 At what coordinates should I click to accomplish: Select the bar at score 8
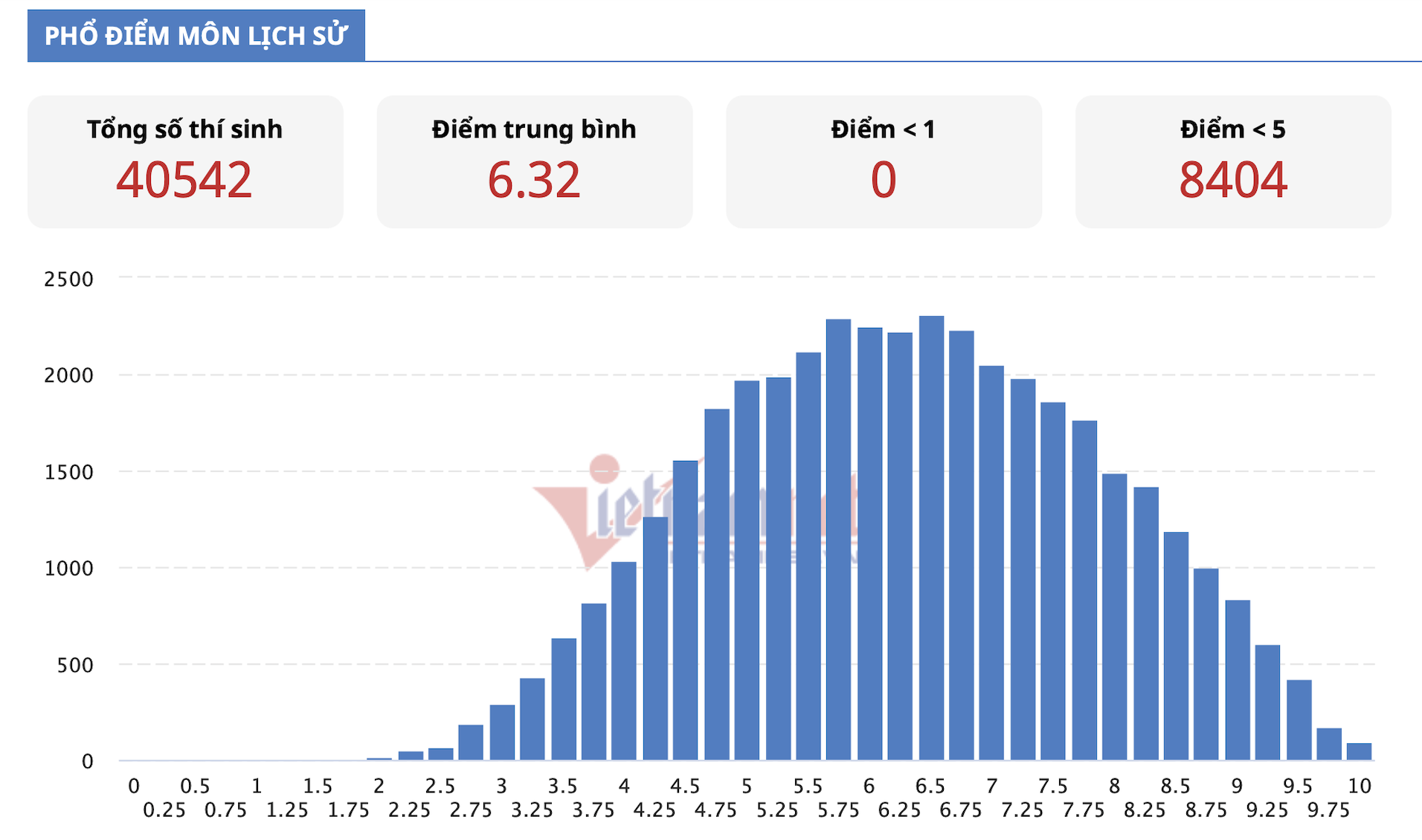[1115, 617]
